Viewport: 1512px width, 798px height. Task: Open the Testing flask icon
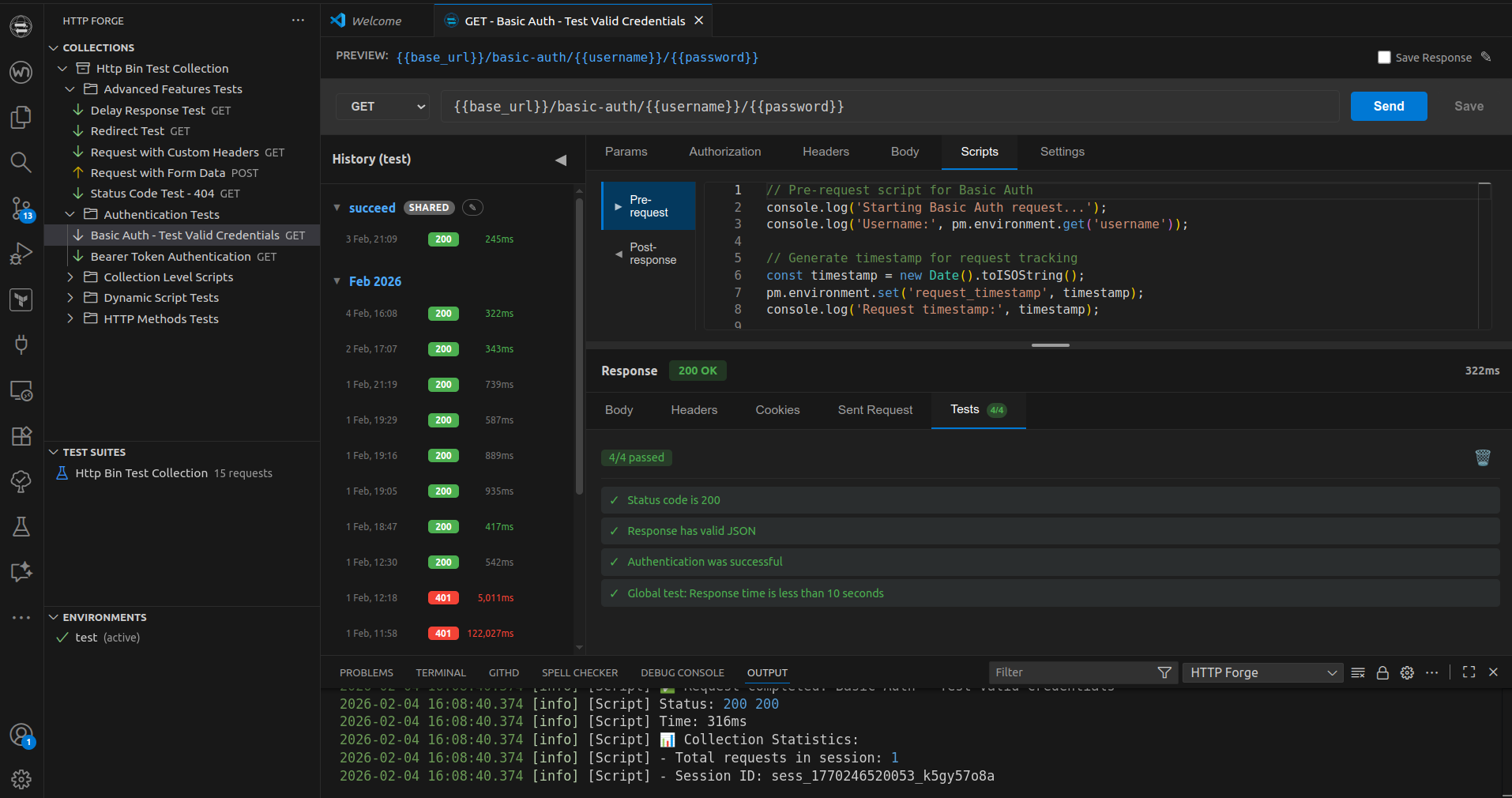(x=21, y=527)
